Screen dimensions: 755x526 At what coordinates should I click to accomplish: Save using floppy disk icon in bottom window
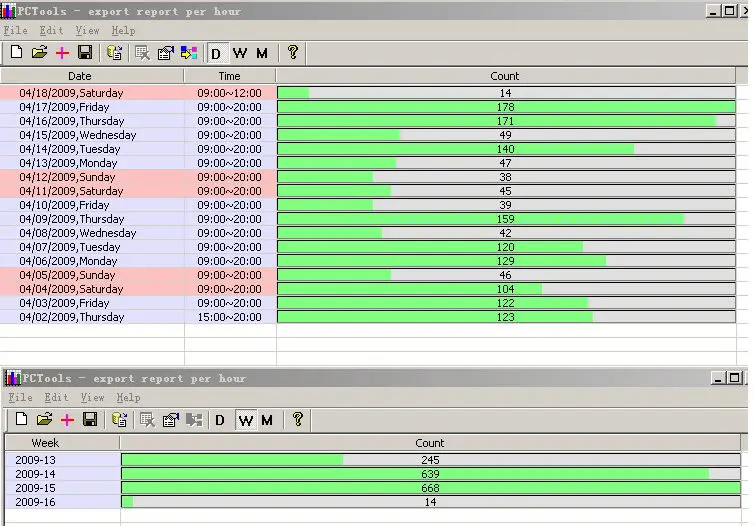tap(90, 419)
